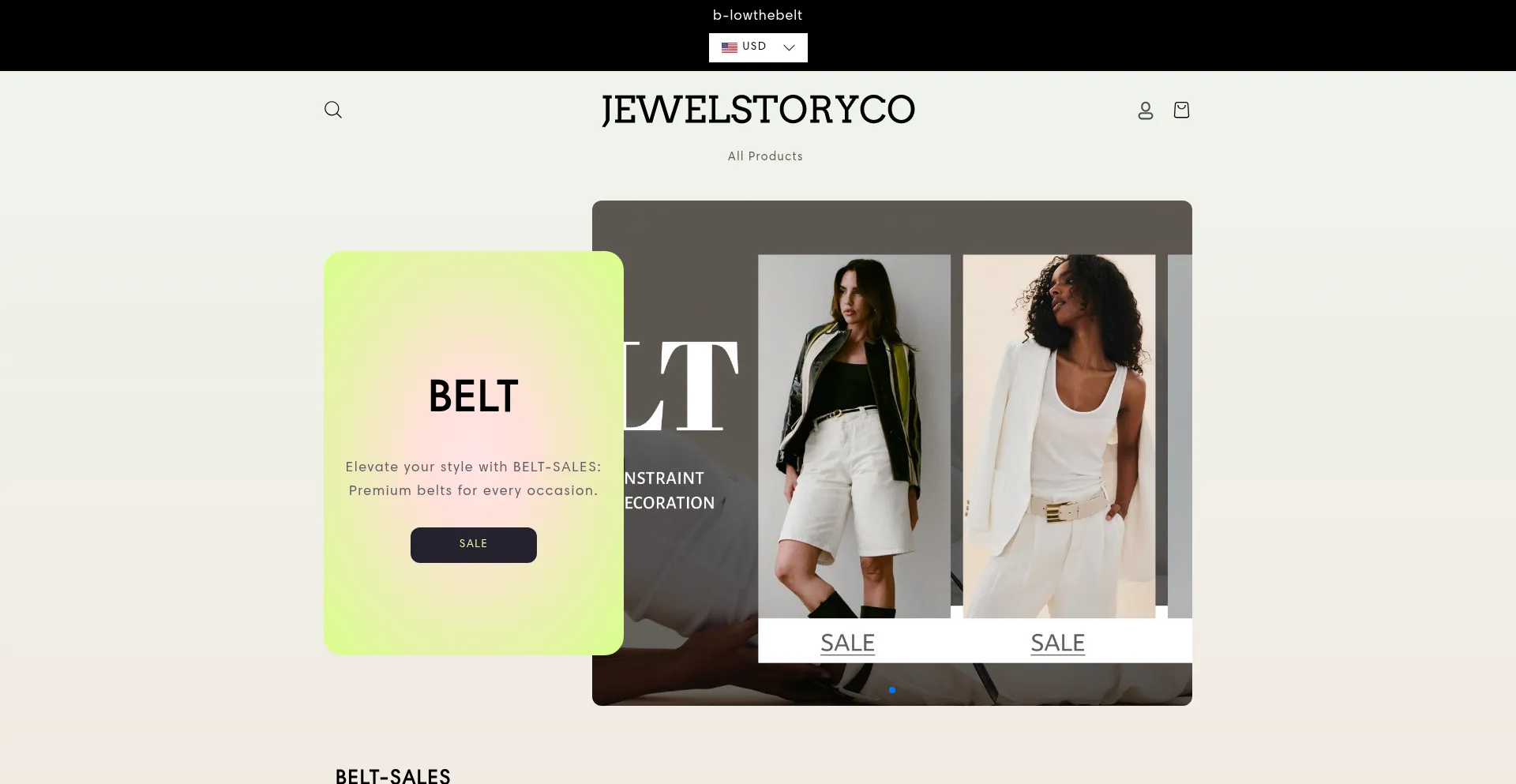Open the account login icon
This screenshot has width=1516, height=784.
click(x=1146, y=110)
